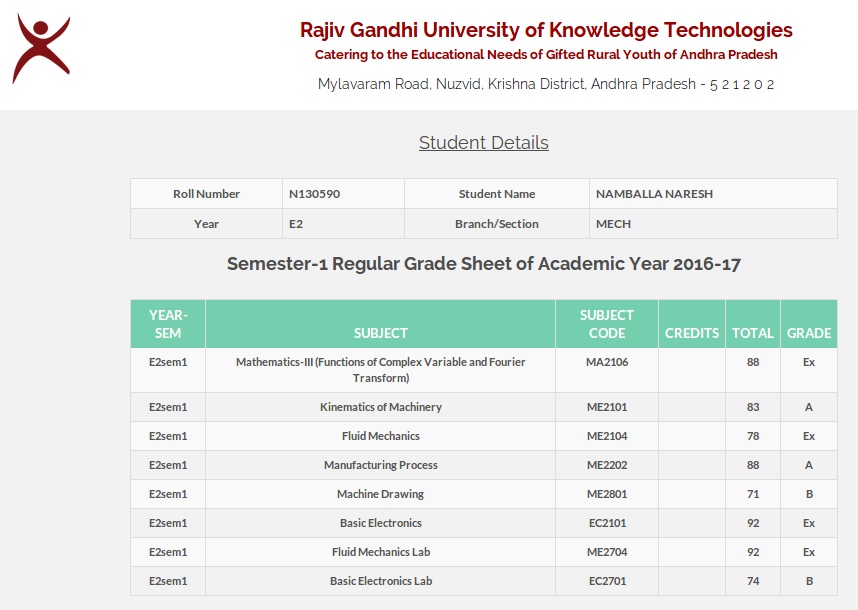Click total 83 for Kinematics of Machinery
Image resolution: width=858 pixels, height=610 pixels.
click(753, 407)
